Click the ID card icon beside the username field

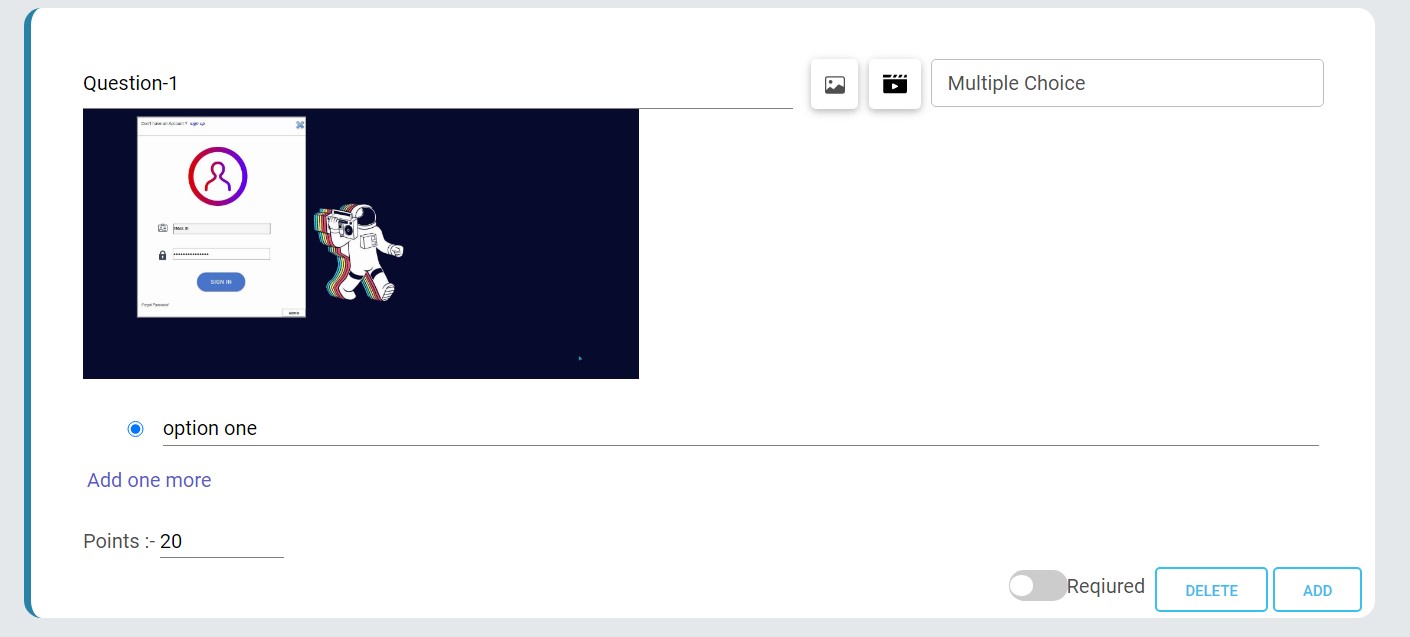(x=162, y=228)
